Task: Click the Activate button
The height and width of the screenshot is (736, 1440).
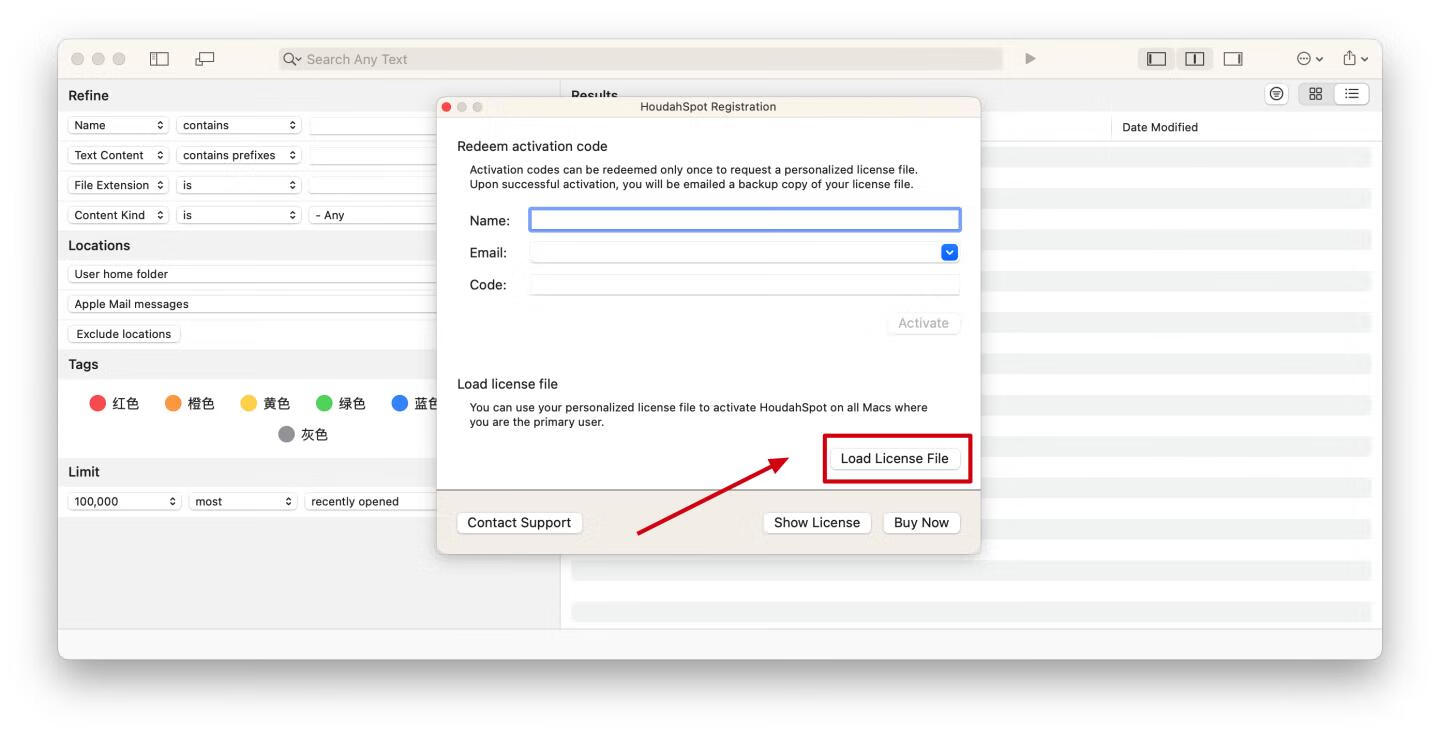Action: pyautogui.click(x=923, y=323)
